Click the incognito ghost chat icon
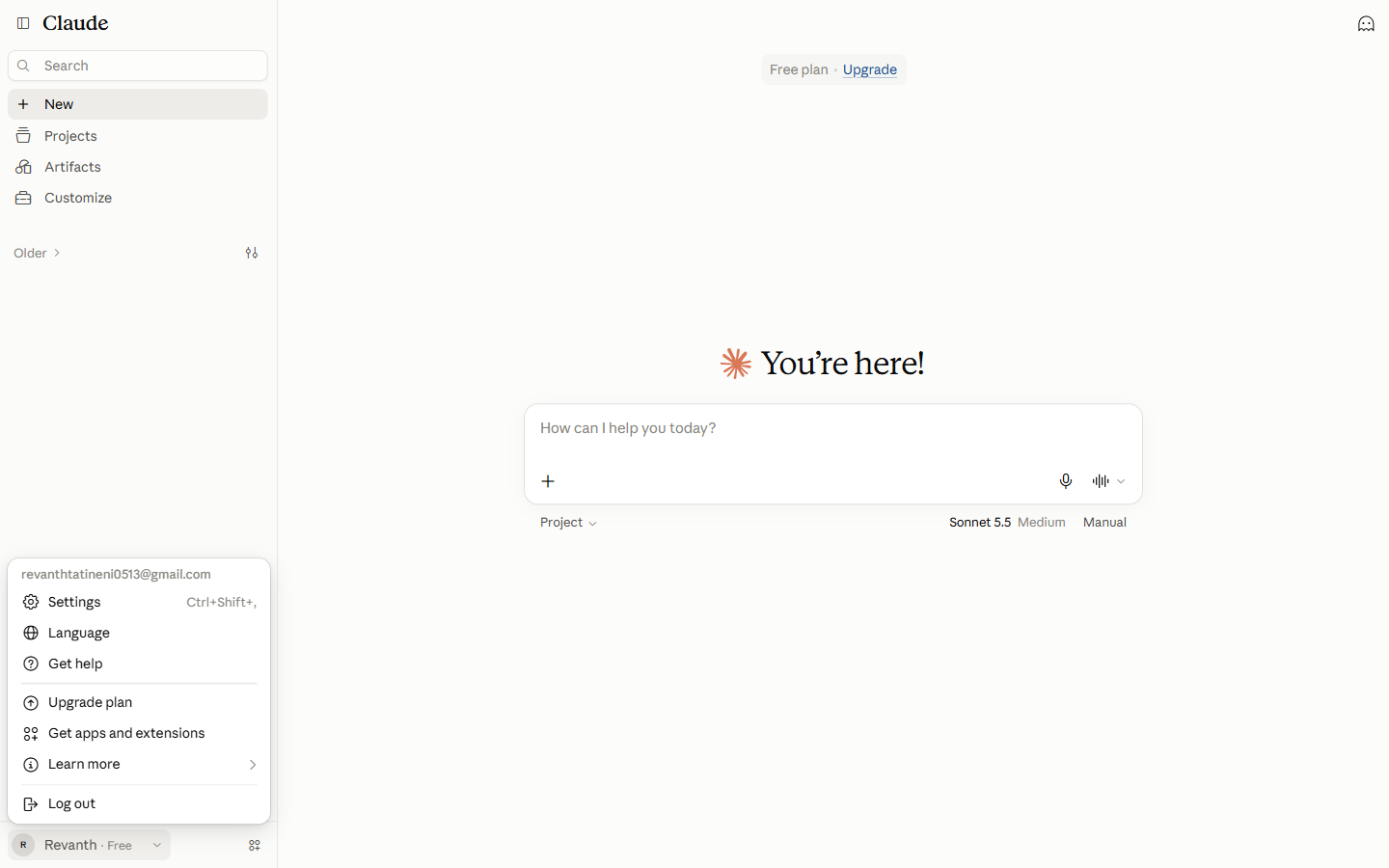The image size is (1389, 868). coord(1366,23)
